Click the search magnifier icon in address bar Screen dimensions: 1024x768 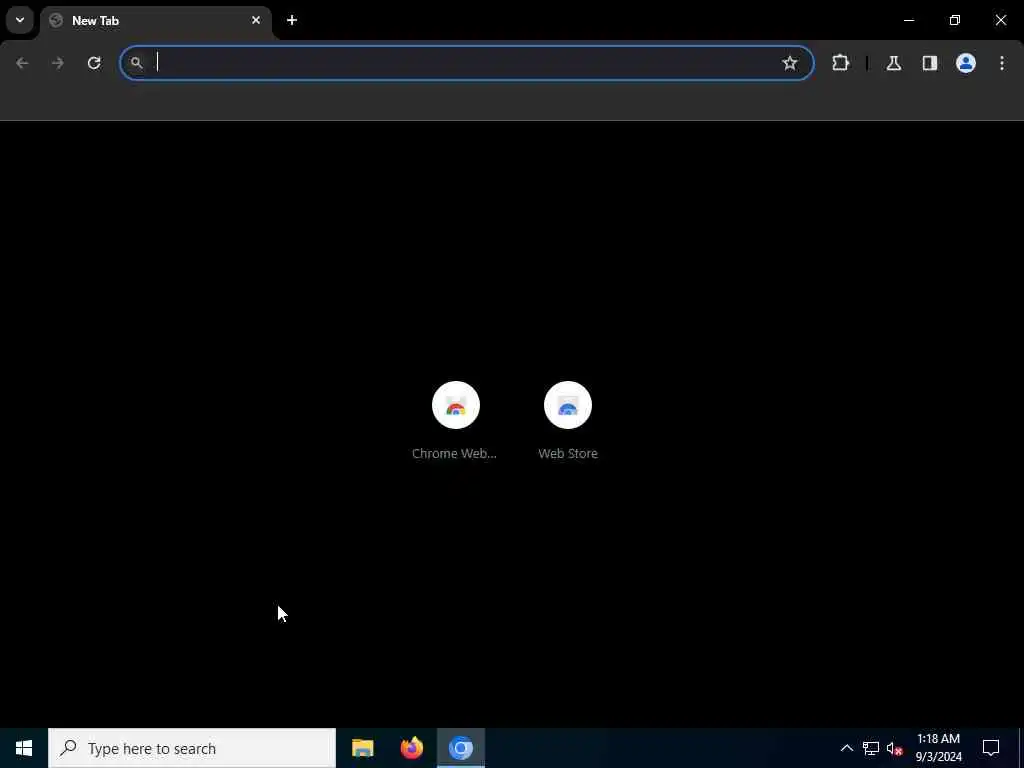(136, 63)
